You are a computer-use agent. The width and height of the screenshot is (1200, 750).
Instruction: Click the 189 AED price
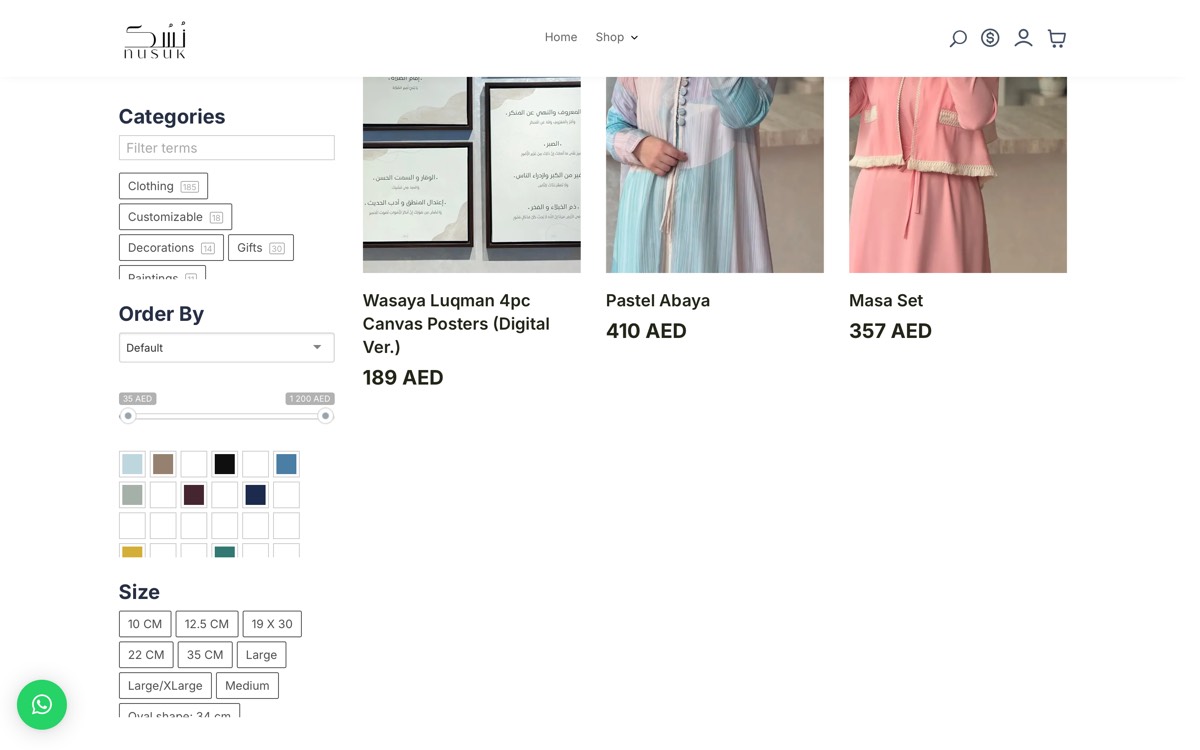(403, 378)
